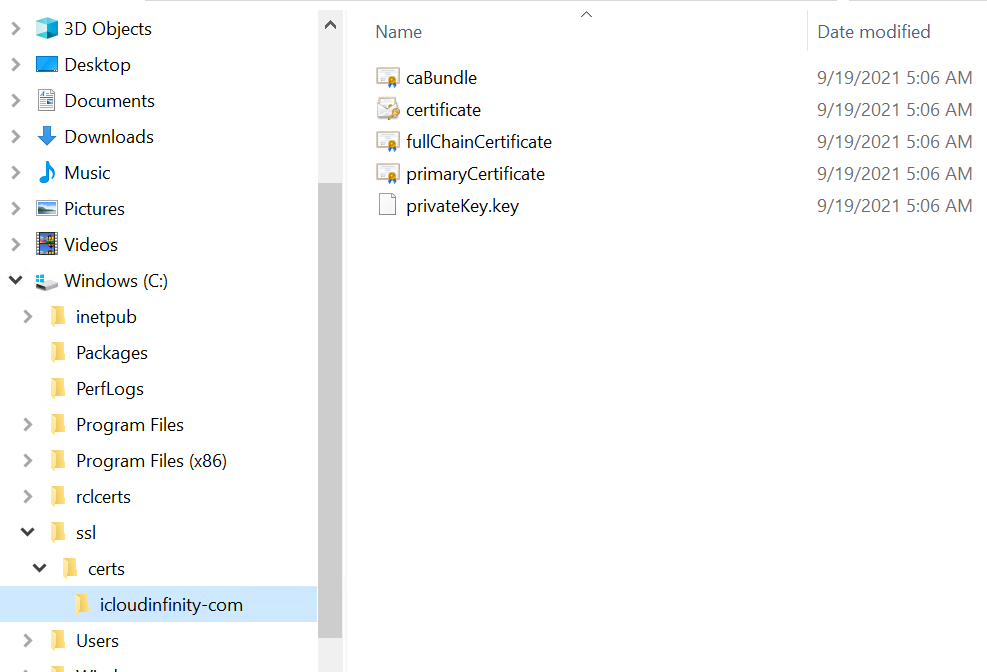Click the Packages folder icon

tap(58, 352)
